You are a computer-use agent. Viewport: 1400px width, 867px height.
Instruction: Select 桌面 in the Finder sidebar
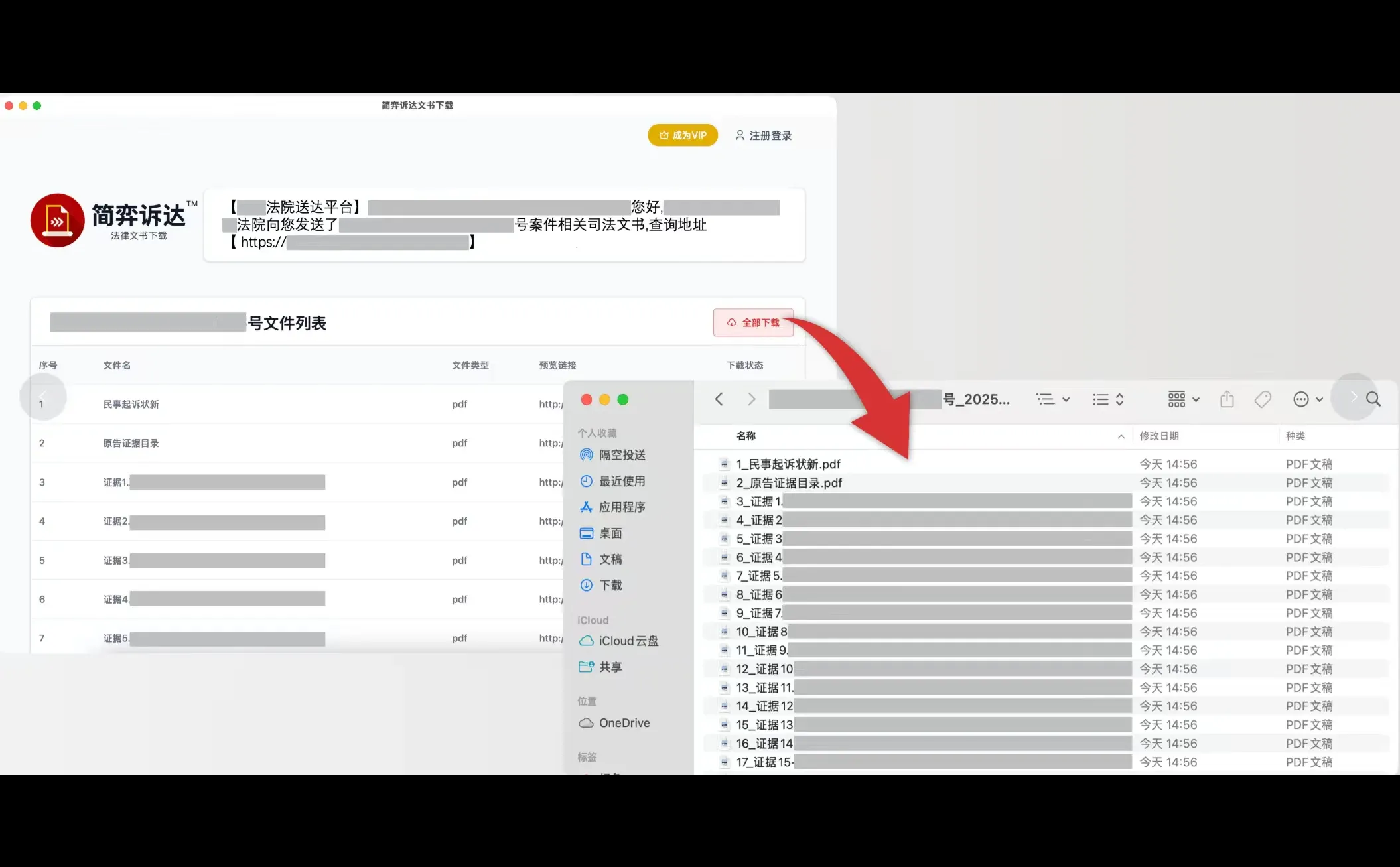610,533
